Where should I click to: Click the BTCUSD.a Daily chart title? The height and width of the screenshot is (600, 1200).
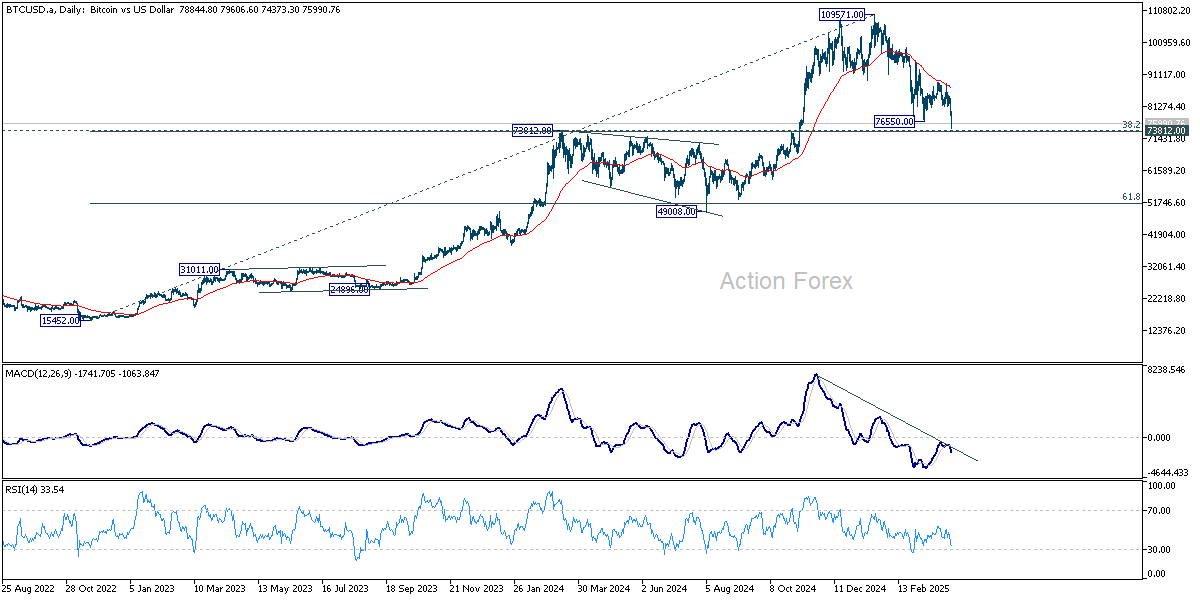tap(172, 9)
